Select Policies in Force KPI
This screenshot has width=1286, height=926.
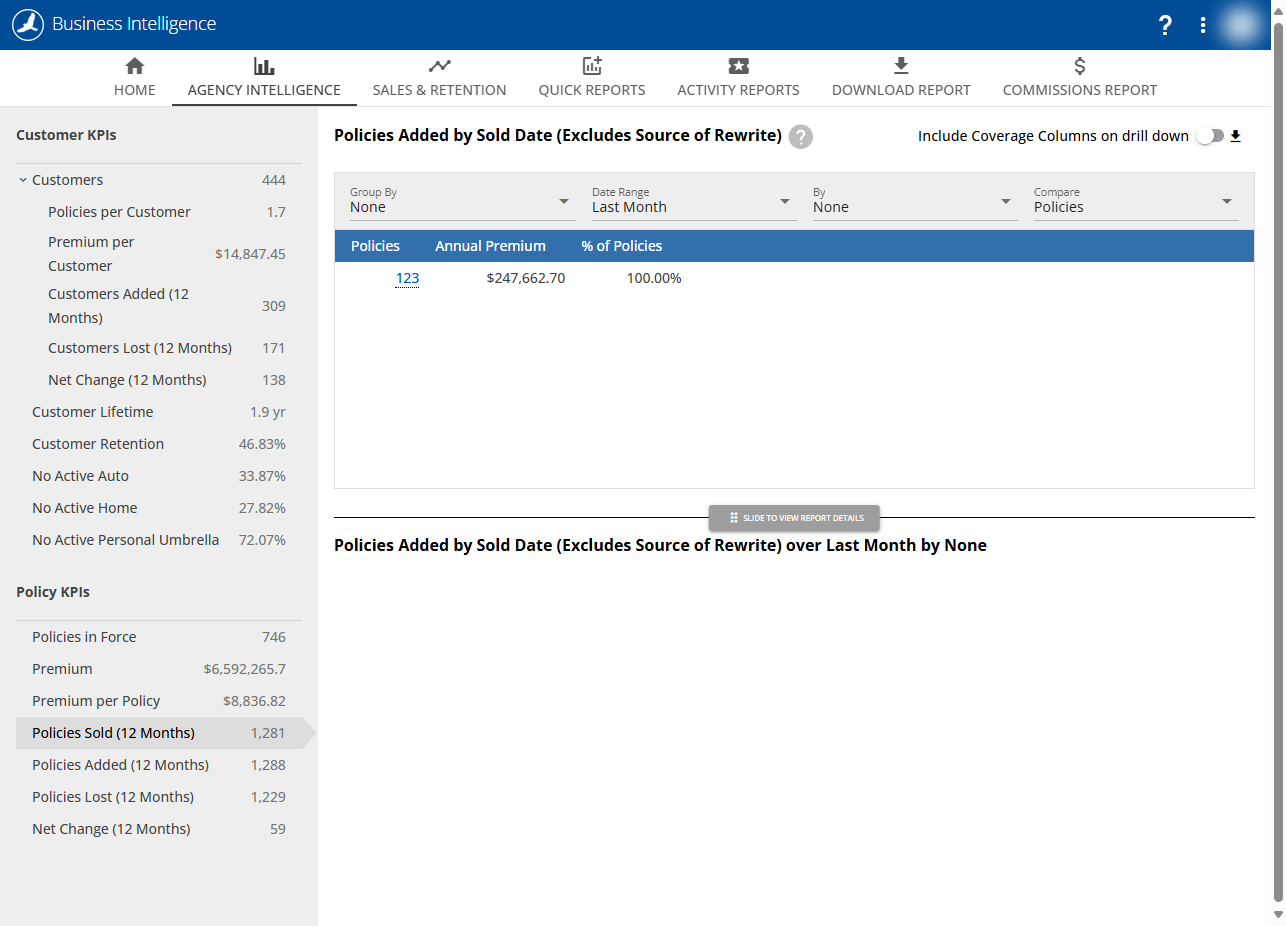159,637
